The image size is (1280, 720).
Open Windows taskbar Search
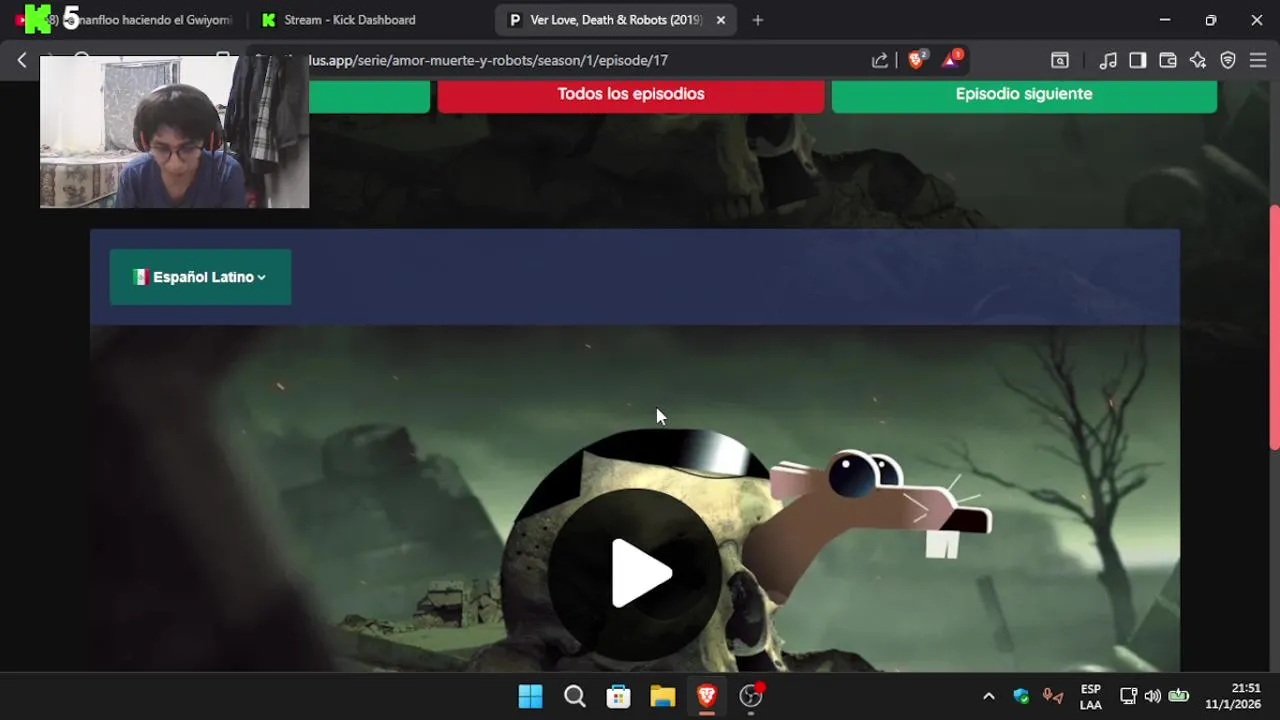click(574, 696)
